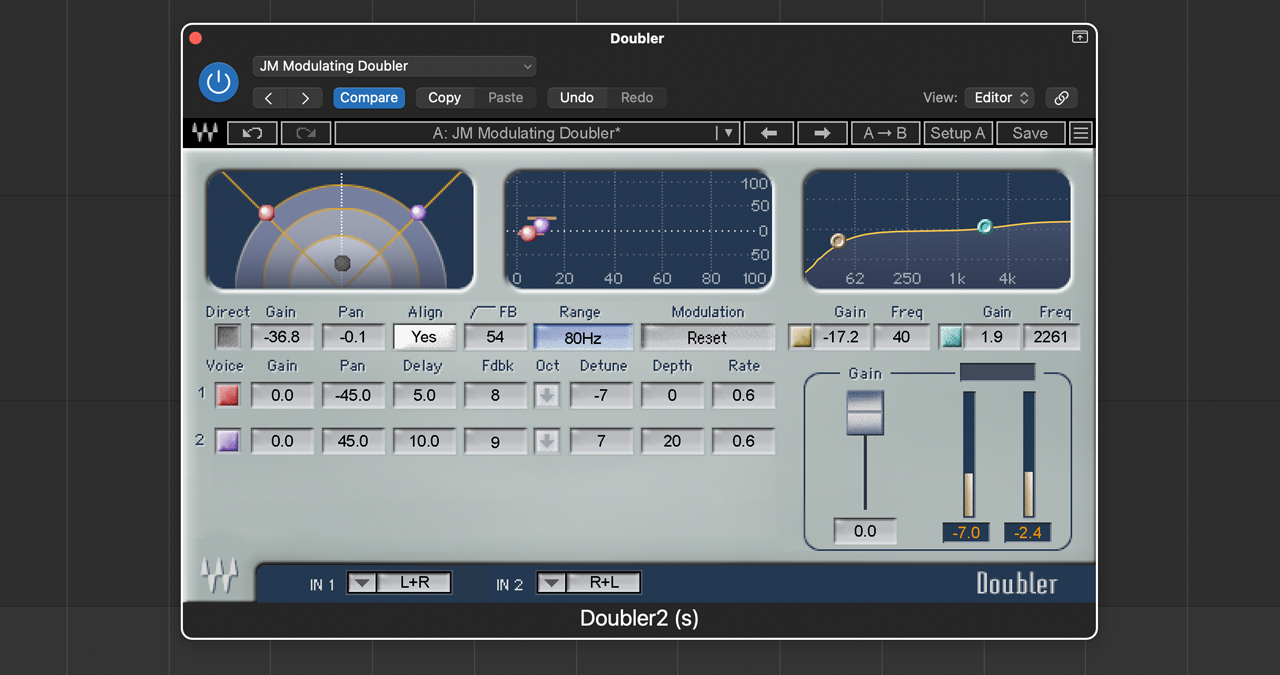The width and height of the screenshot is (1280, 675).
Task: Toggle Align Yes button
Action: pos(424,337)
